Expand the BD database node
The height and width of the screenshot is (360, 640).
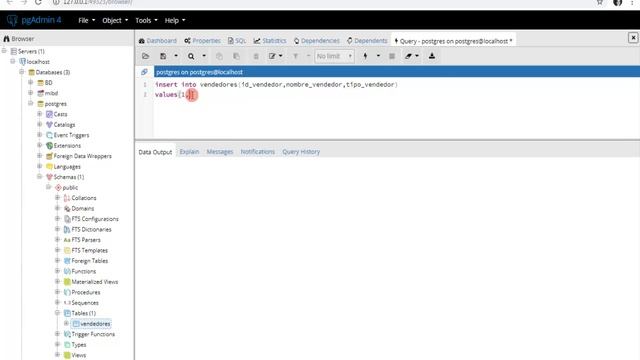31,82
